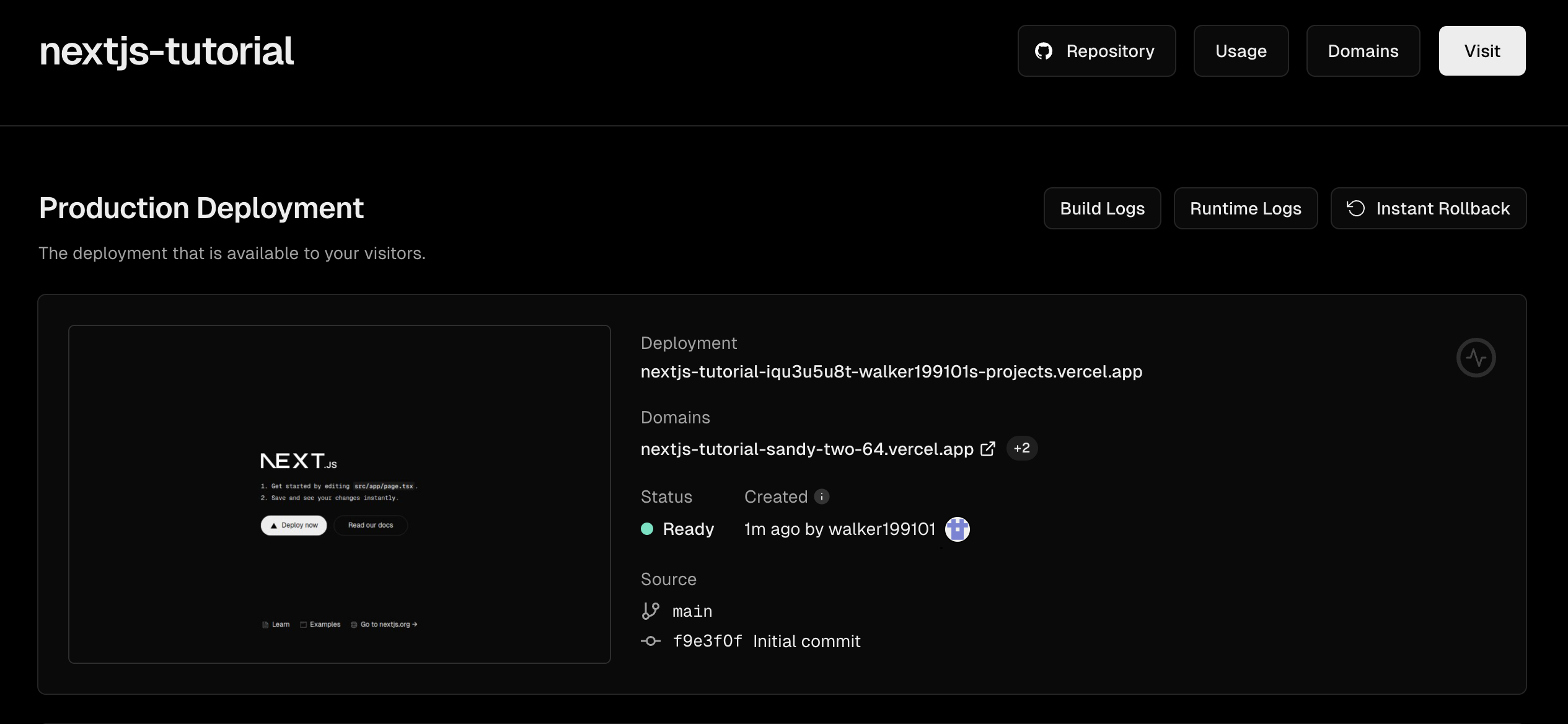View the Build Logs
The width and height of the screenshot is (1568, 724).
[1102, 208]
